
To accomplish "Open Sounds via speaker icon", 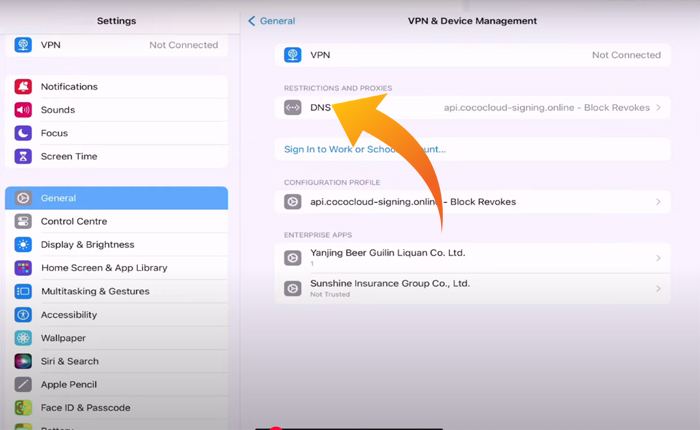I will pyautogui.click(x=23, y=110).
